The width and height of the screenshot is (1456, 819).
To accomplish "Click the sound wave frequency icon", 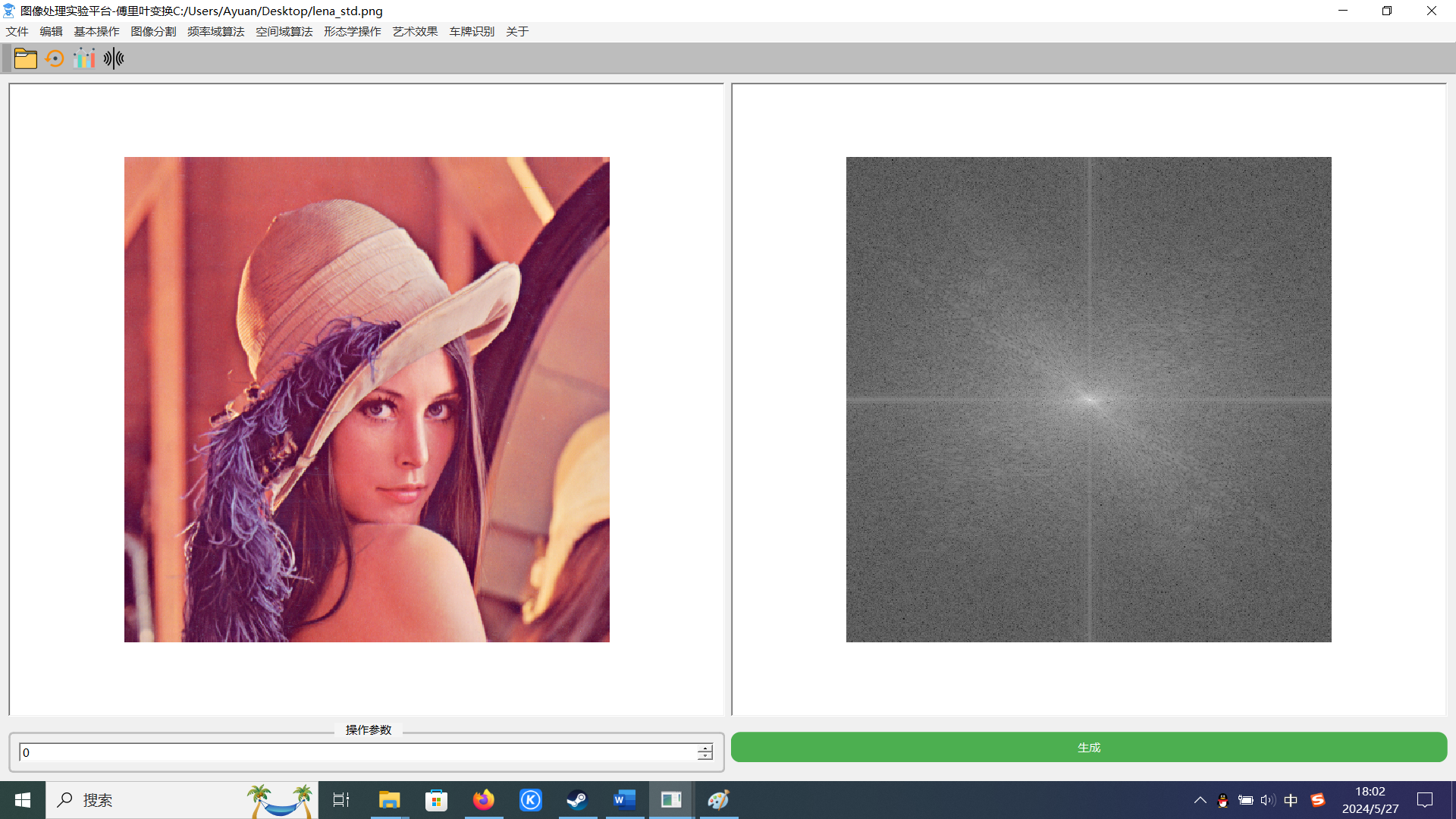I will 114,58.
